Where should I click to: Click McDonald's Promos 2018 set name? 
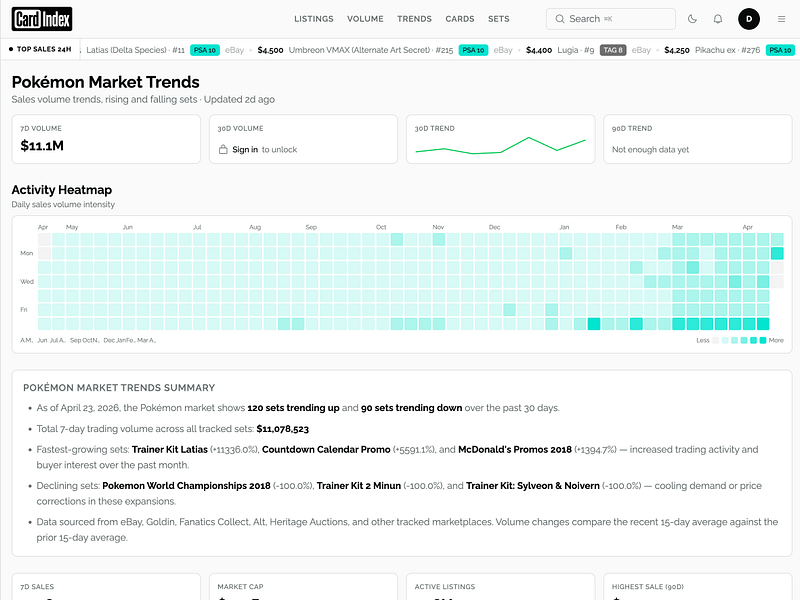pyautogui.click(x=515, y=449)
